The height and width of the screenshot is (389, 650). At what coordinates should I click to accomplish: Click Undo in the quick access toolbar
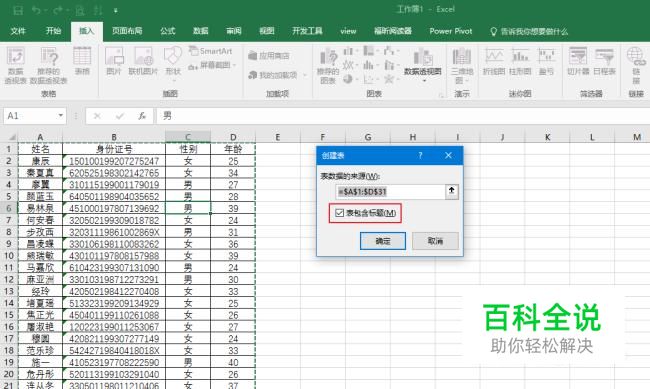pyautogui.click(x=36, y=10)
